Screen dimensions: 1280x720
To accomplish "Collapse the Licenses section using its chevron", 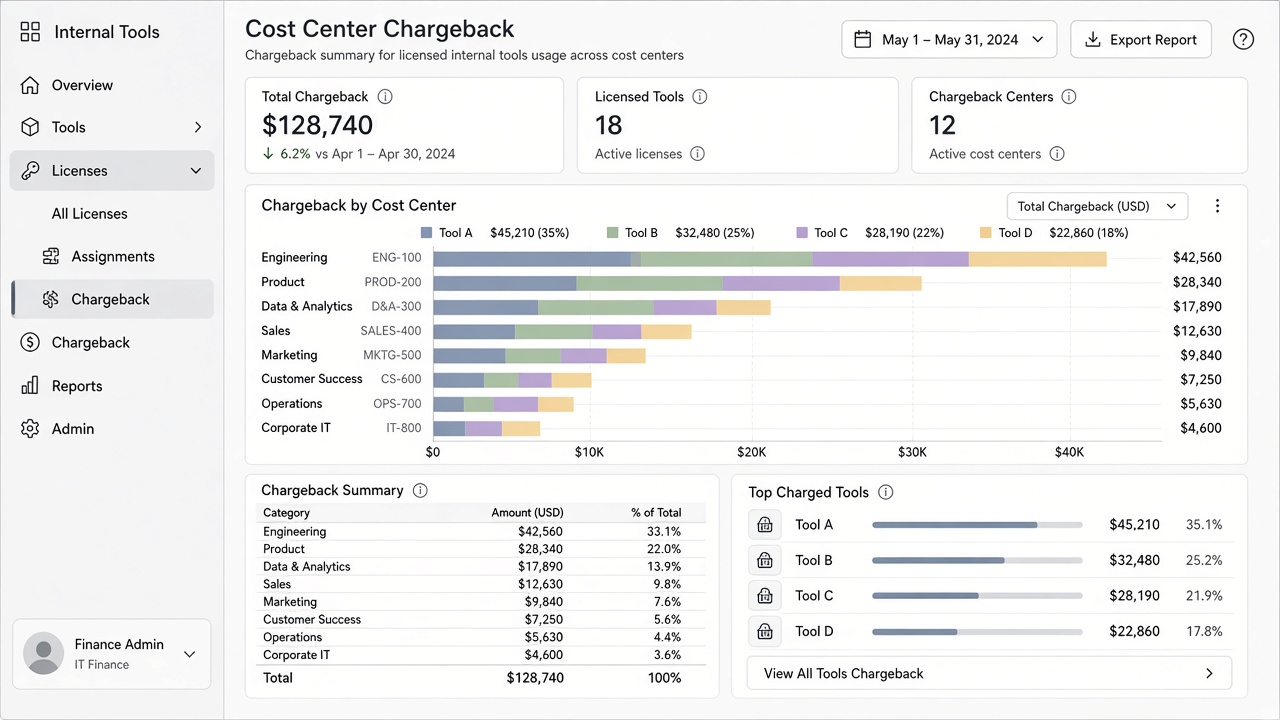I will pos(196,171).
